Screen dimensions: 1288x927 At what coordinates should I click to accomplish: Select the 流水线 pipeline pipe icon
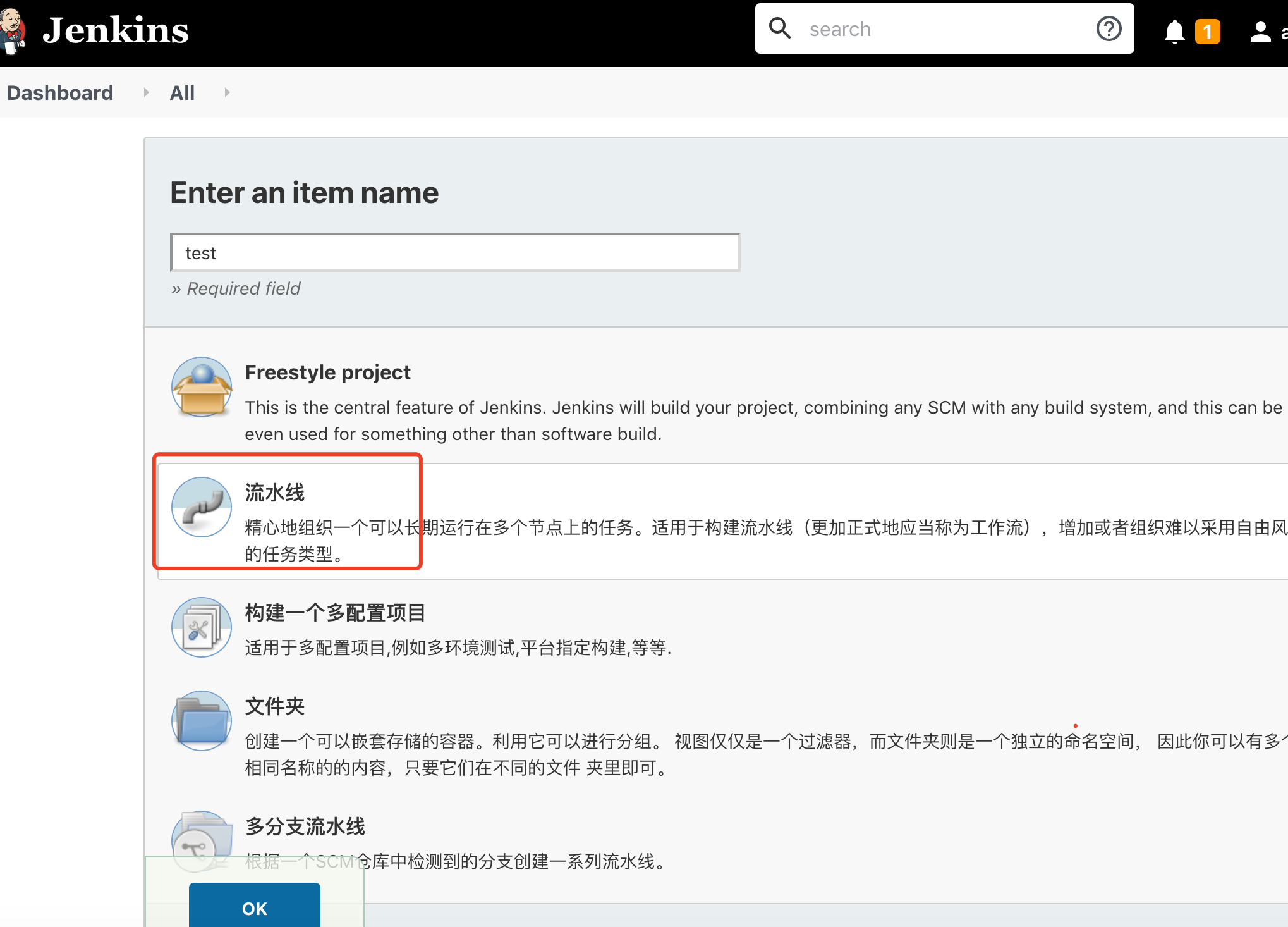click(202, 507)
